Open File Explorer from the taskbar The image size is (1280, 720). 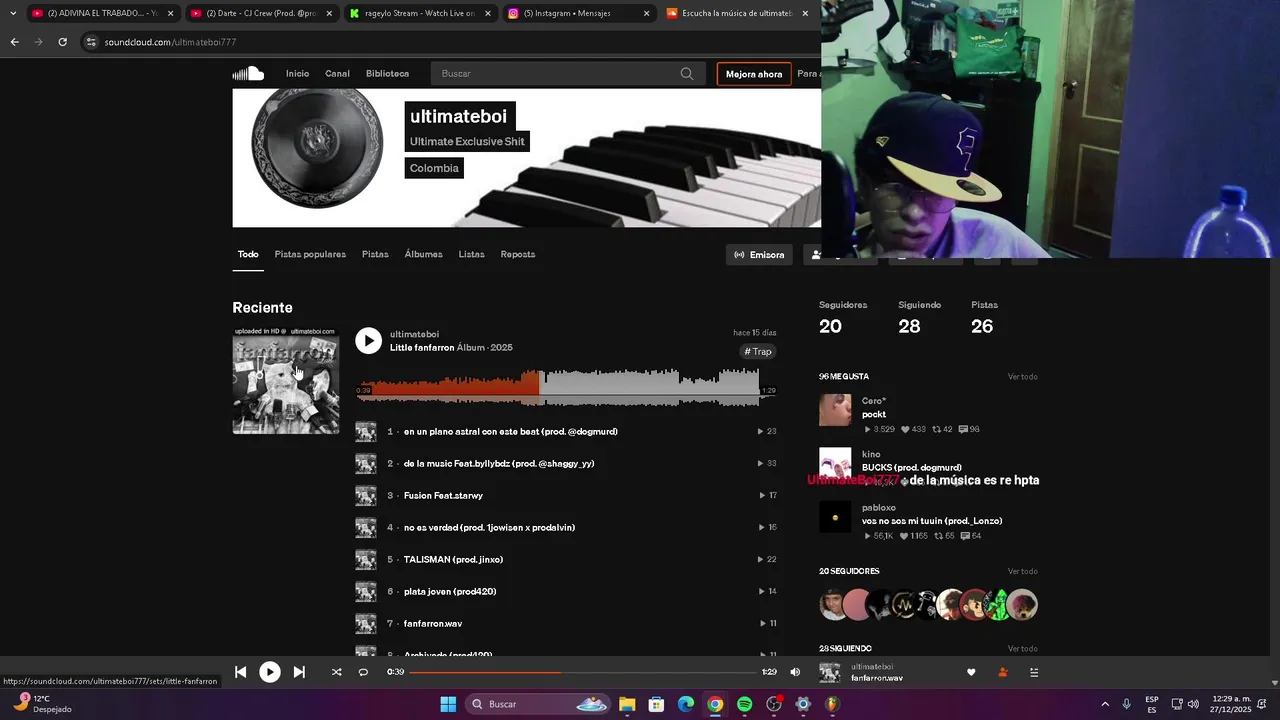point(627,704)
